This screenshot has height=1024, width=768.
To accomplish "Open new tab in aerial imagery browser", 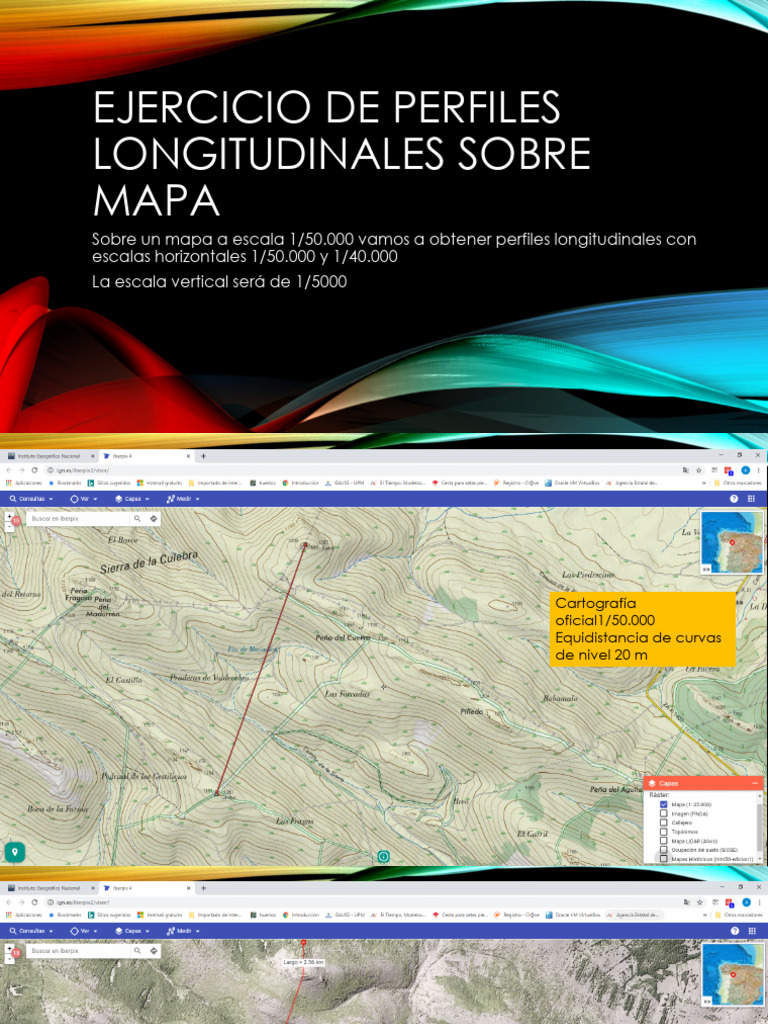I will [203, 888].
